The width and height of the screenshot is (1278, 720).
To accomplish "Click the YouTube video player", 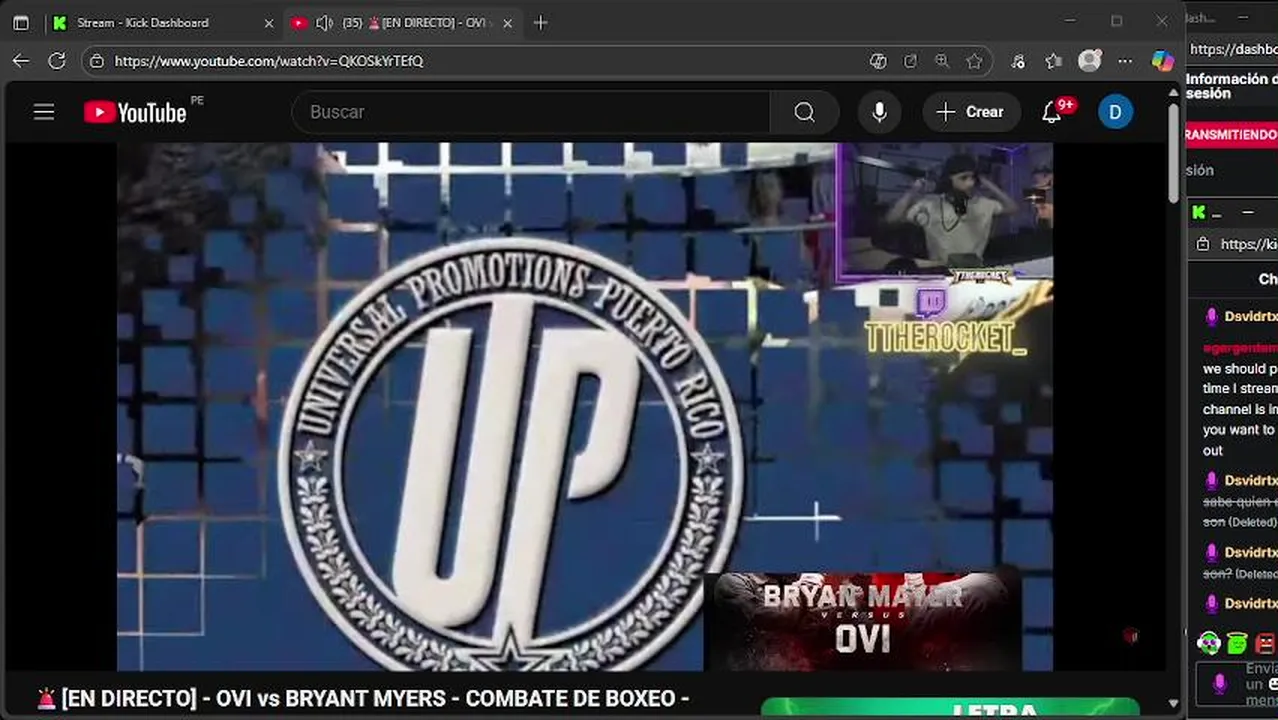I will 585,406.
